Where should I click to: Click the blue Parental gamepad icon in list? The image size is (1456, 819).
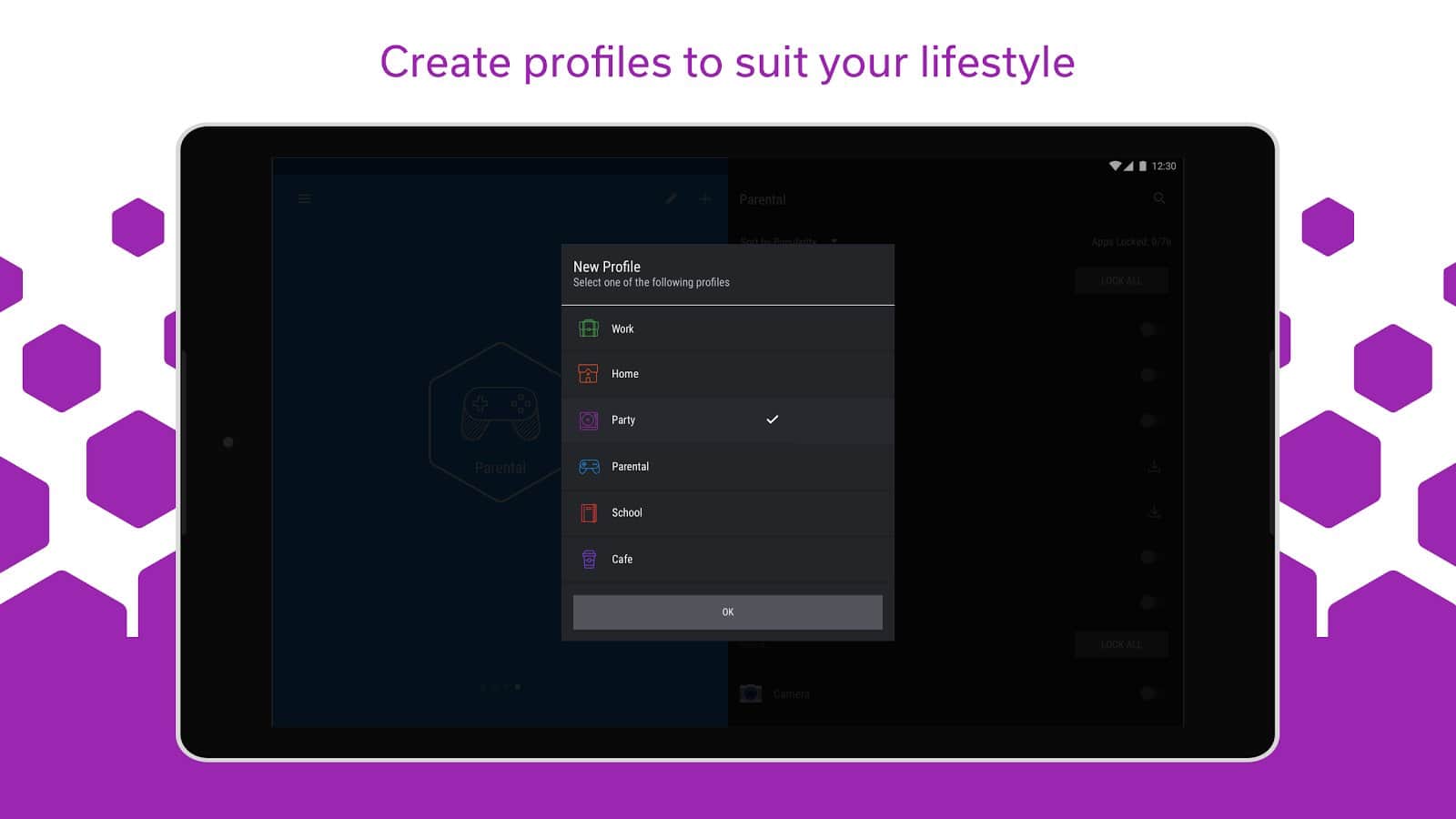click(x=589, y=467)
